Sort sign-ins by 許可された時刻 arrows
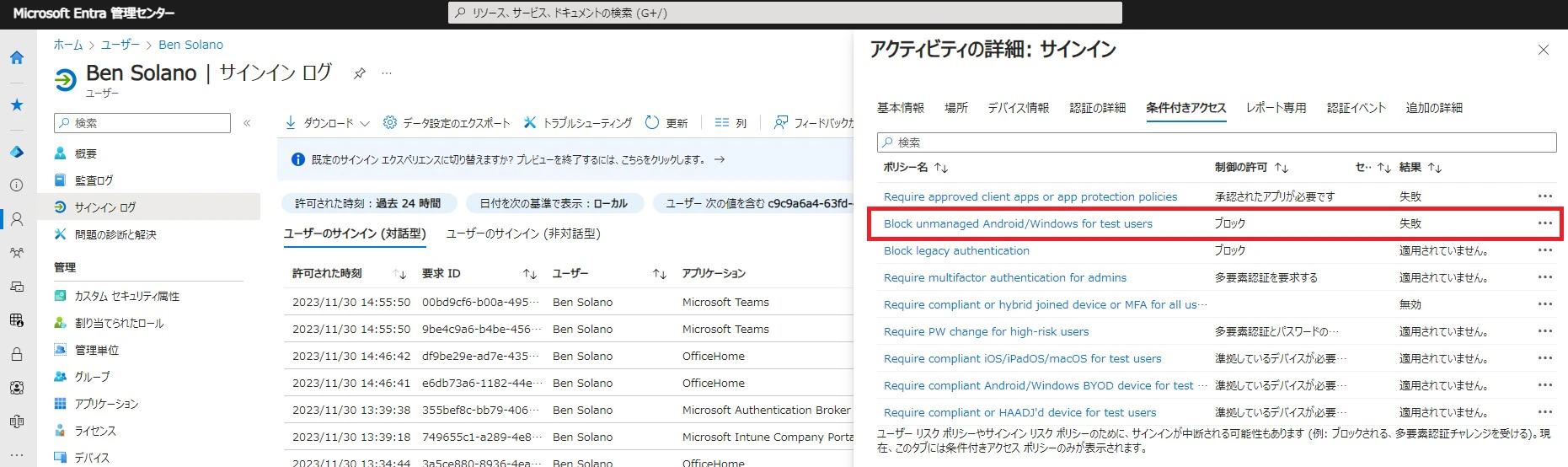The height and width of the screenshot is (467, 1568). pyautogui.click(x=400, y=274)
